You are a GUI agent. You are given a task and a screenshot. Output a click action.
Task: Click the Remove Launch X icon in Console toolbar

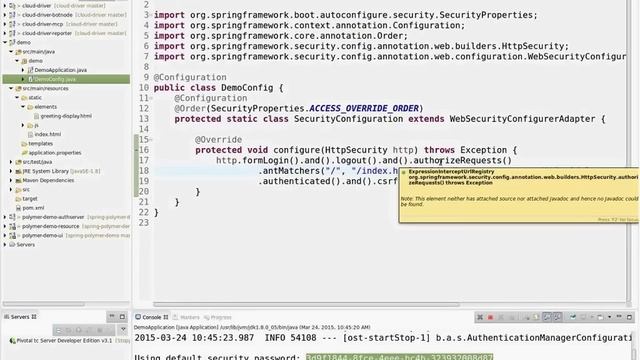tap(480, 317)
